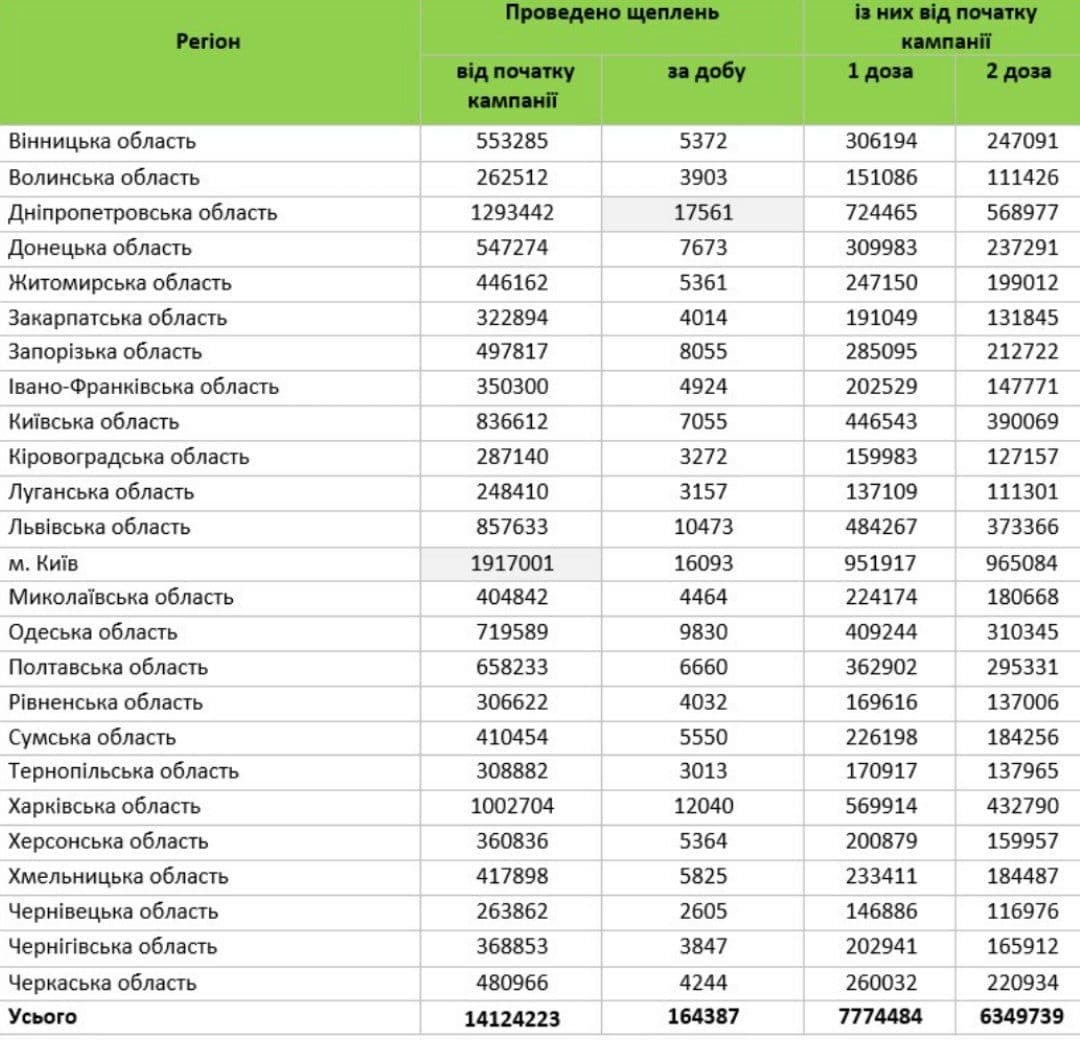Select the "1 доза" column header
This screenshot has width=1080, height=1053.
point(880,72)
